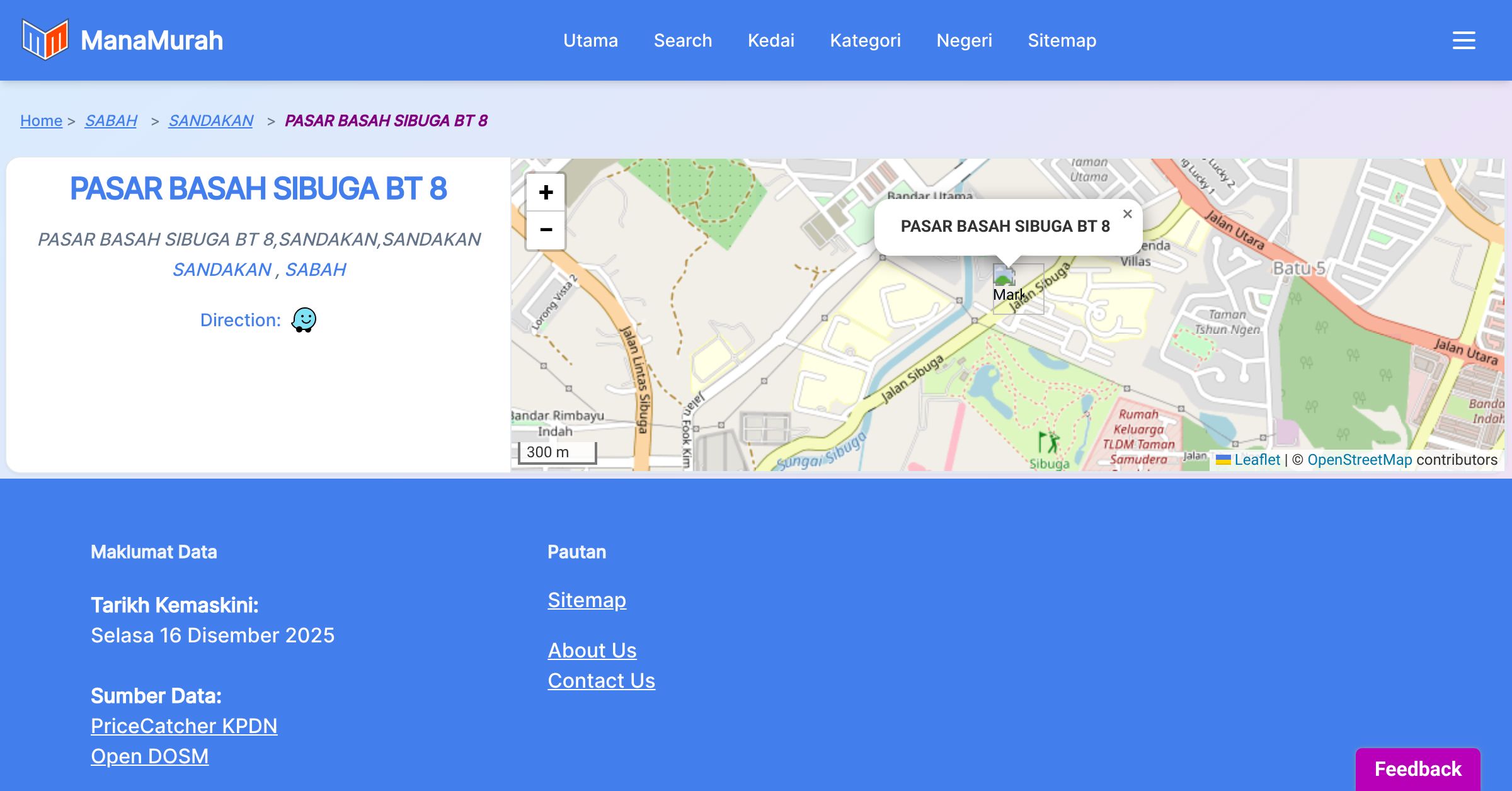Zoom in on the map
The width and height of the screenshot is (1512, 791).
[x=546, y=192]
